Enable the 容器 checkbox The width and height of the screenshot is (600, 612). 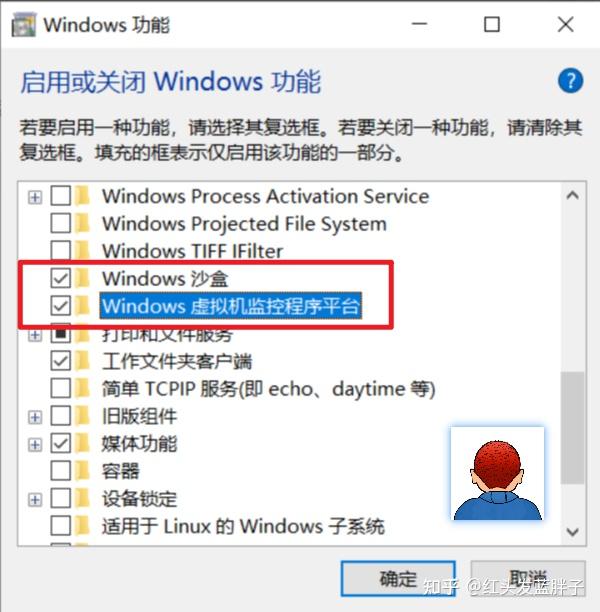(61, 471)
